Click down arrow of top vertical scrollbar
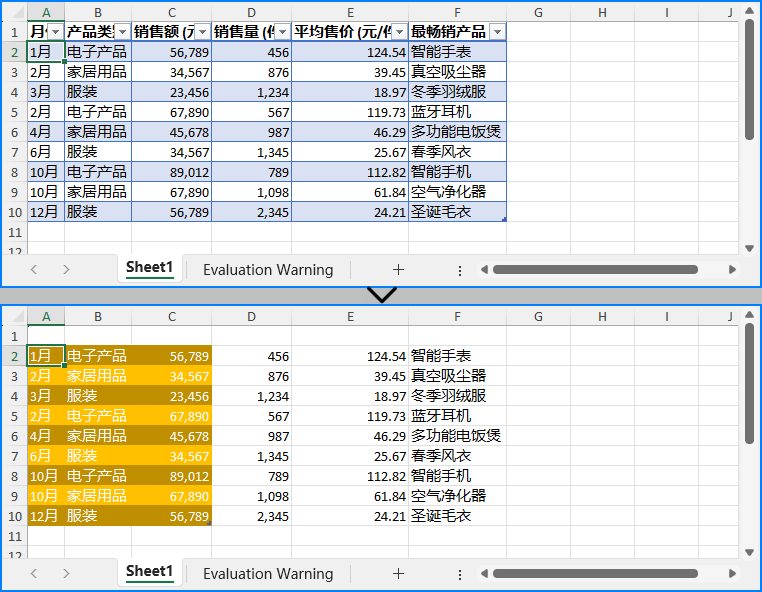The image size is (762, 592). [749, 248]
